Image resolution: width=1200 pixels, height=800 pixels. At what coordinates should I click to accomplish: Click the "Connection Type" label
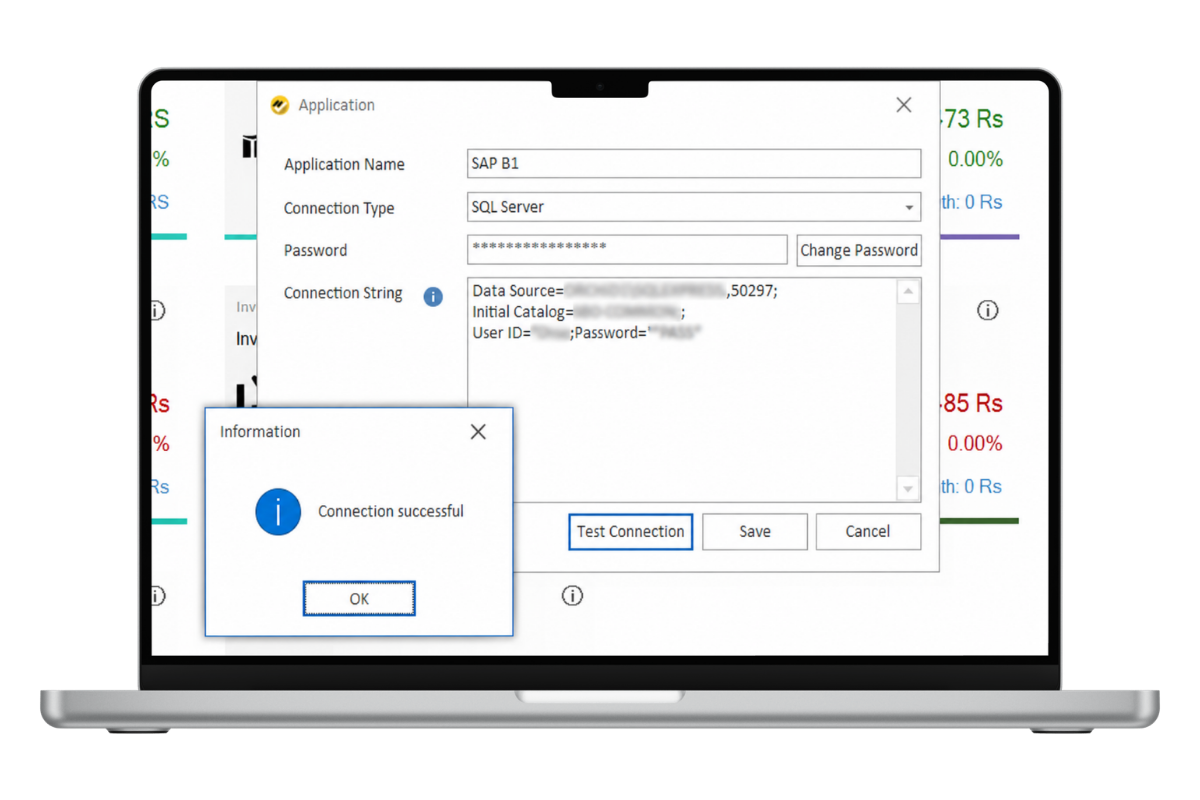click(339, 208)
